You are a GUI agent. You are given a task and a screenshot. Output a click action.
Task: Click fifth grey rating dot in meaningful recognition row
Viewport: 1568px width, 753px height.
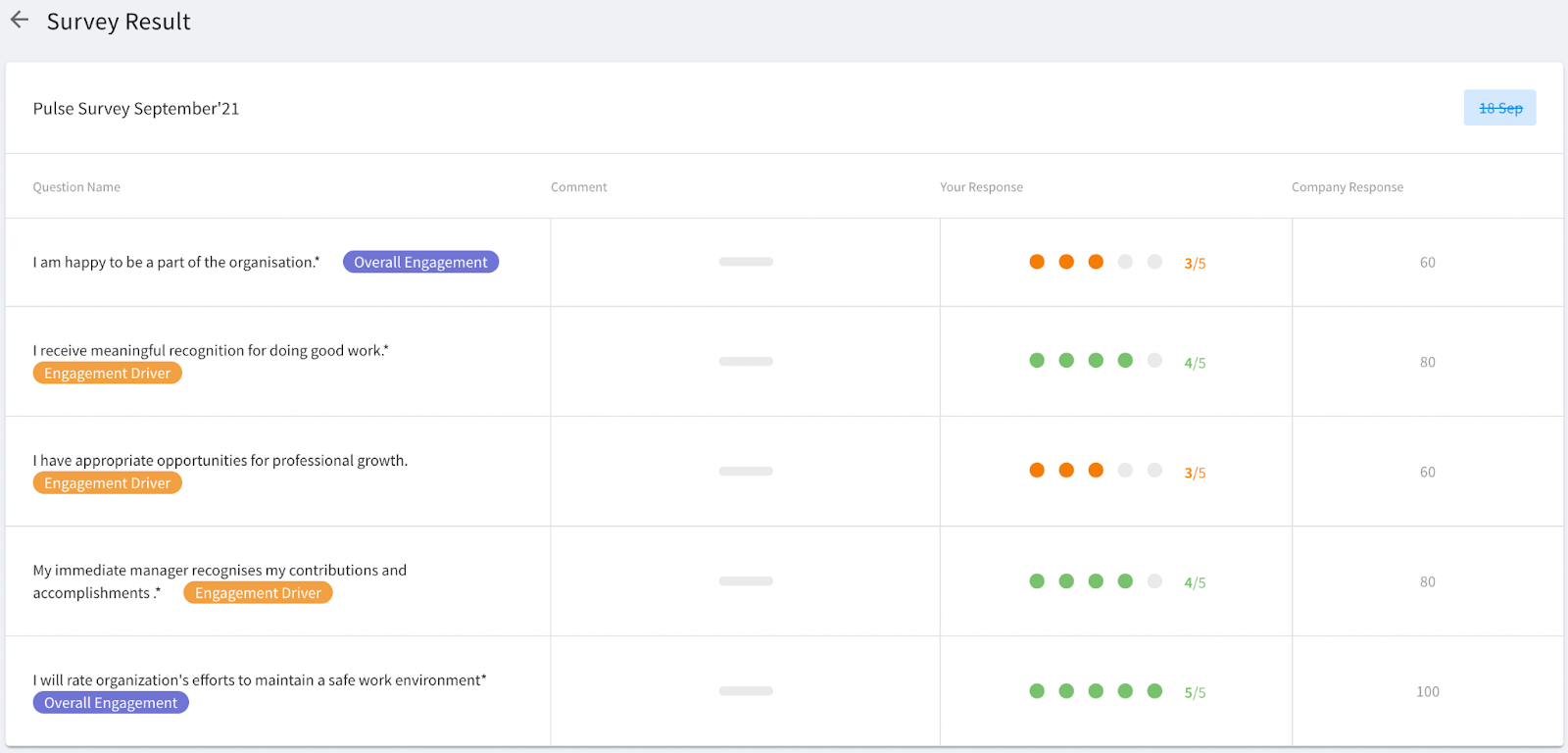[x=1154, y=361]
